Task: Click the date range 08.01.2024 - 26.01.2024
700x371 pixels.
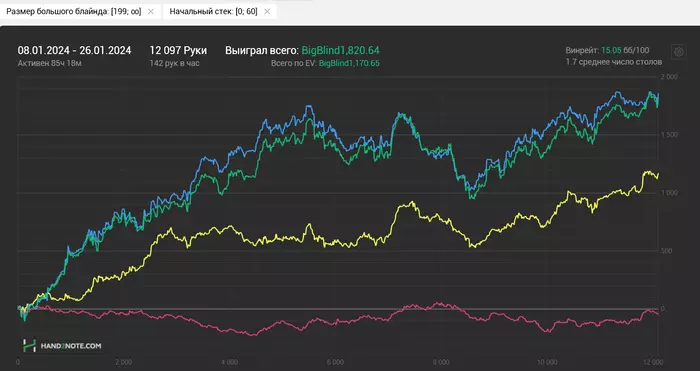Action: tap(75, 50)
